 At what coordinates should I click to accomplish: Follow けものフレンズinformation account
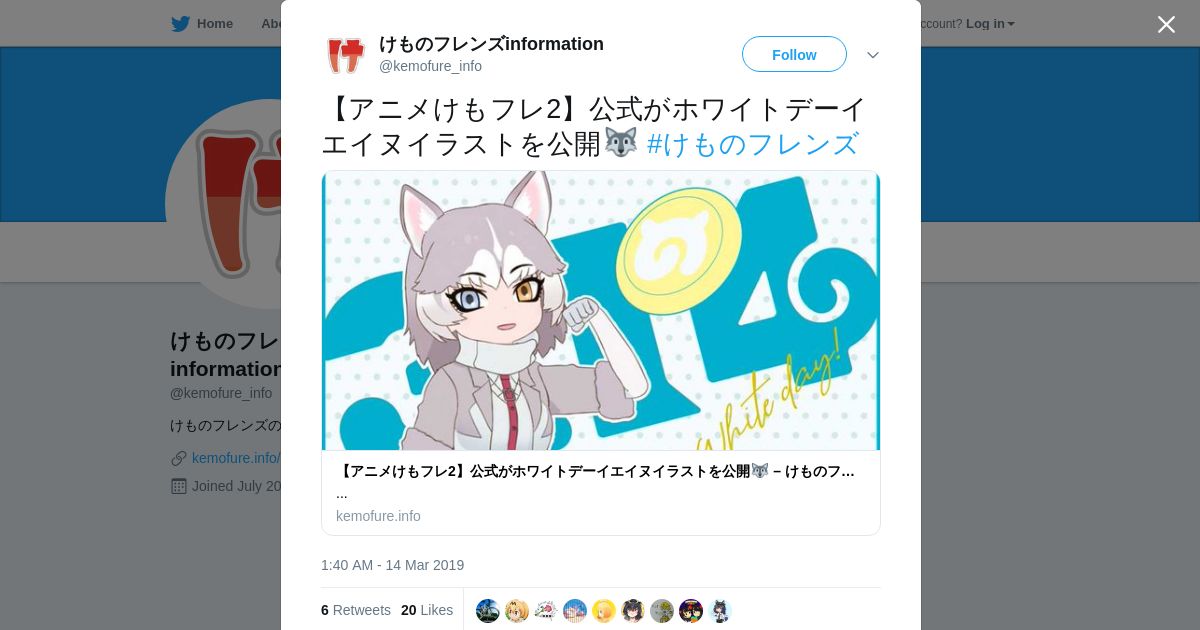coord(794,54)
